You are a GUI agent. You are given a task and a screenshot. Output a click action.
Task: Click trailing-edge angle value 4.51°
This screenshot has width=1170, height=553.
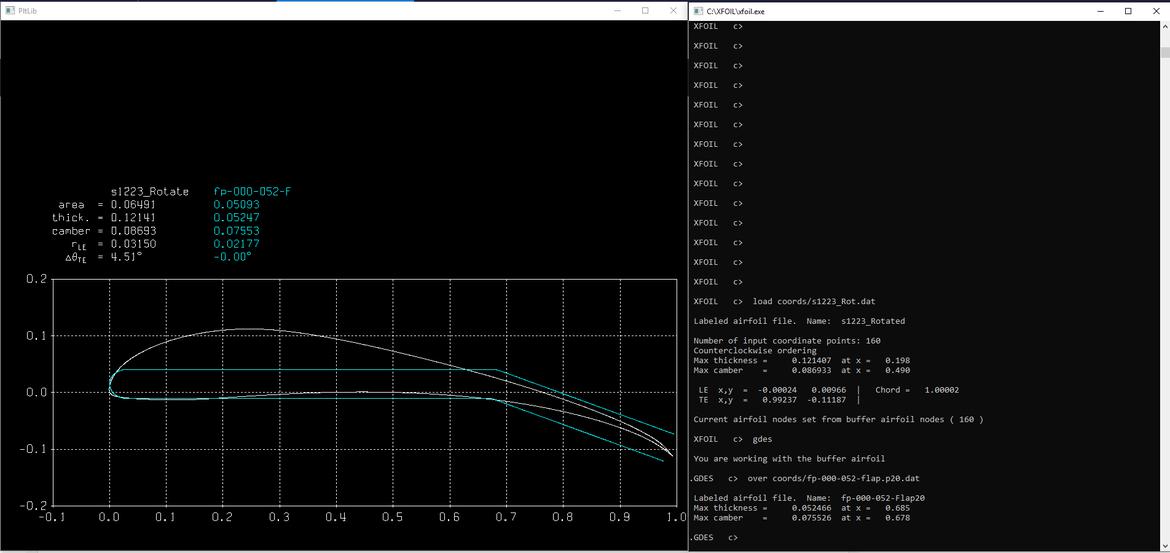[126, 257]
